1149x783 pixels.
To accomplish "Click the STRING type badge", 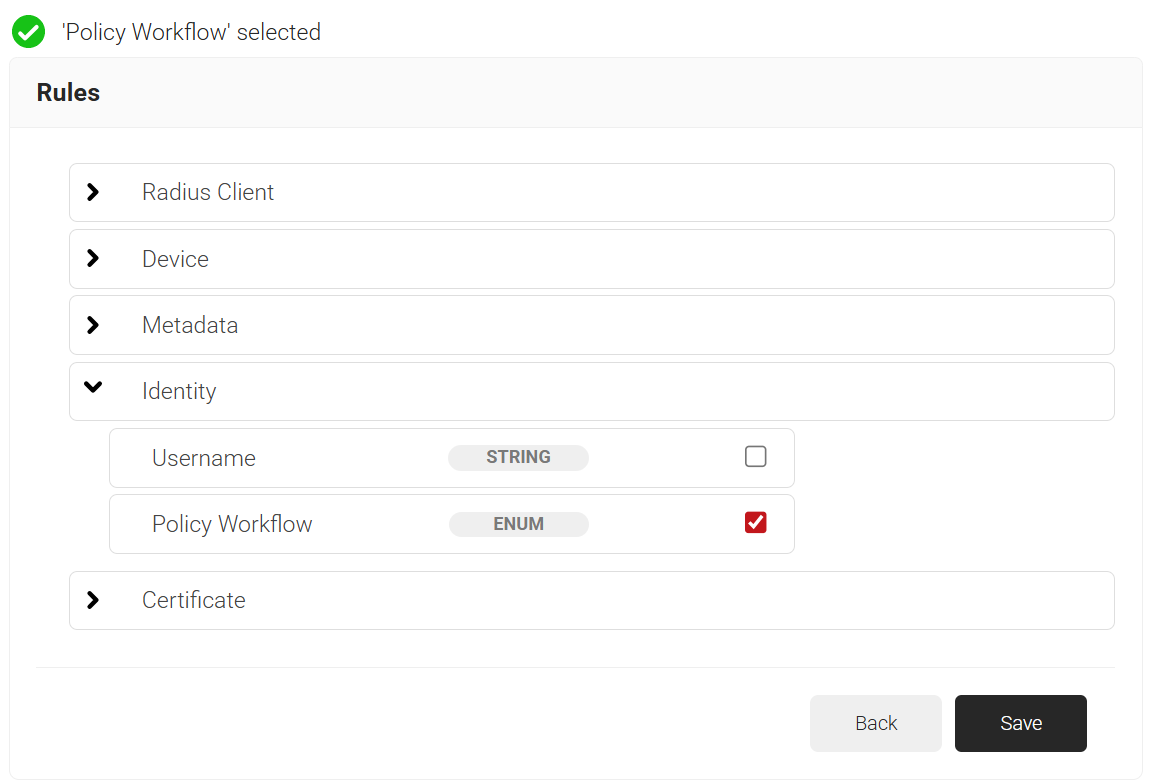I will pyautogui.click(x=518, y=457).
